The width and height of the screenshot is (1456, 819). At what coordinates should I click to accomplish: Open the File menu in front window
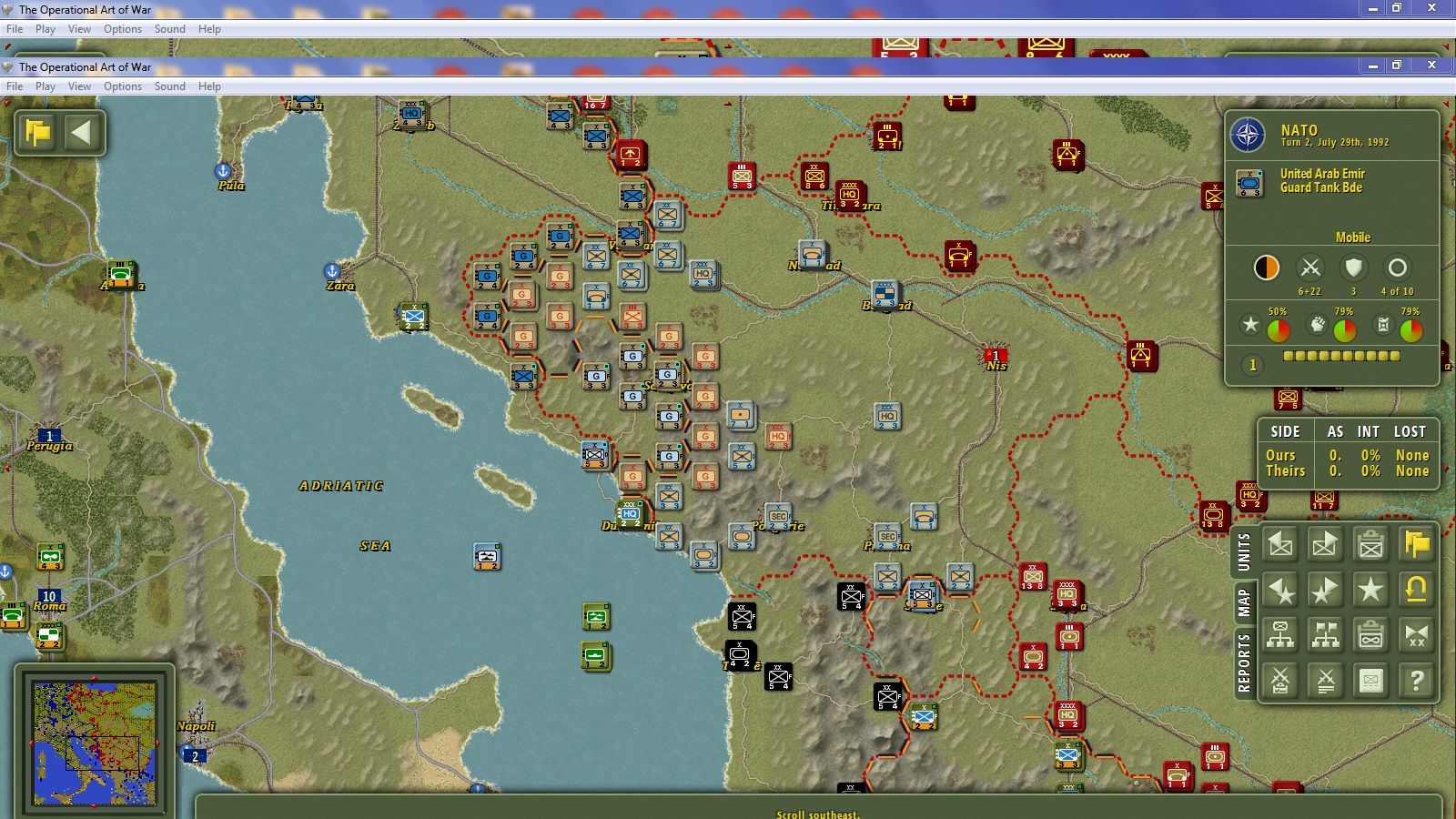15,86
